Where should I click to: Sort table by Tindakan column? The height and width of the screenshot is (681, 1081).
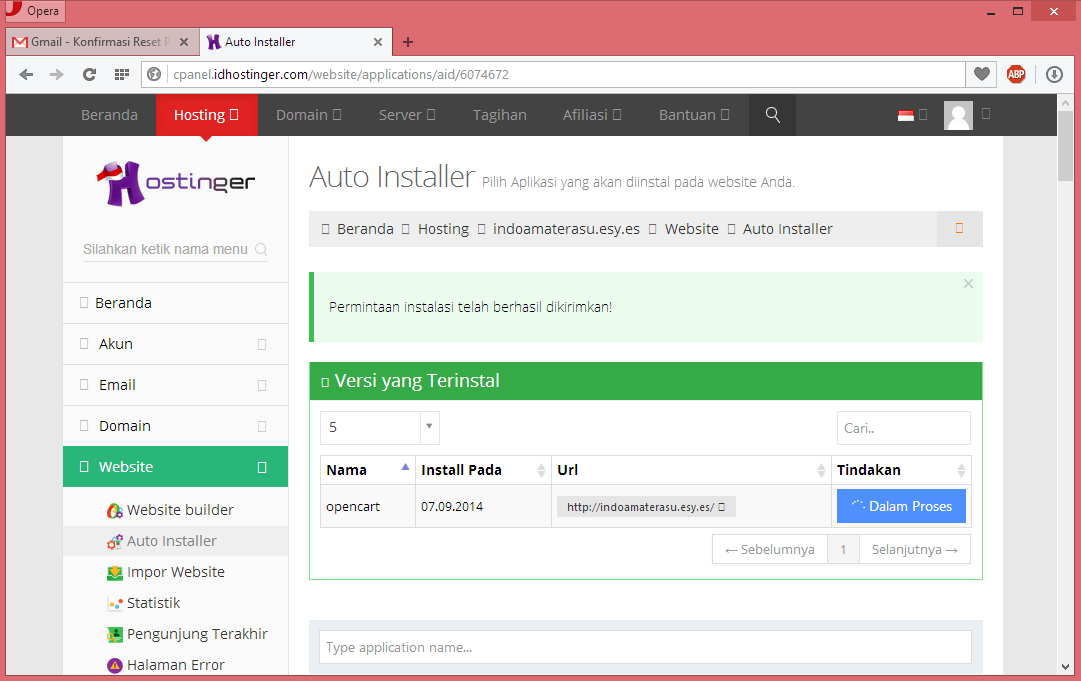click(x=901, y=470)
